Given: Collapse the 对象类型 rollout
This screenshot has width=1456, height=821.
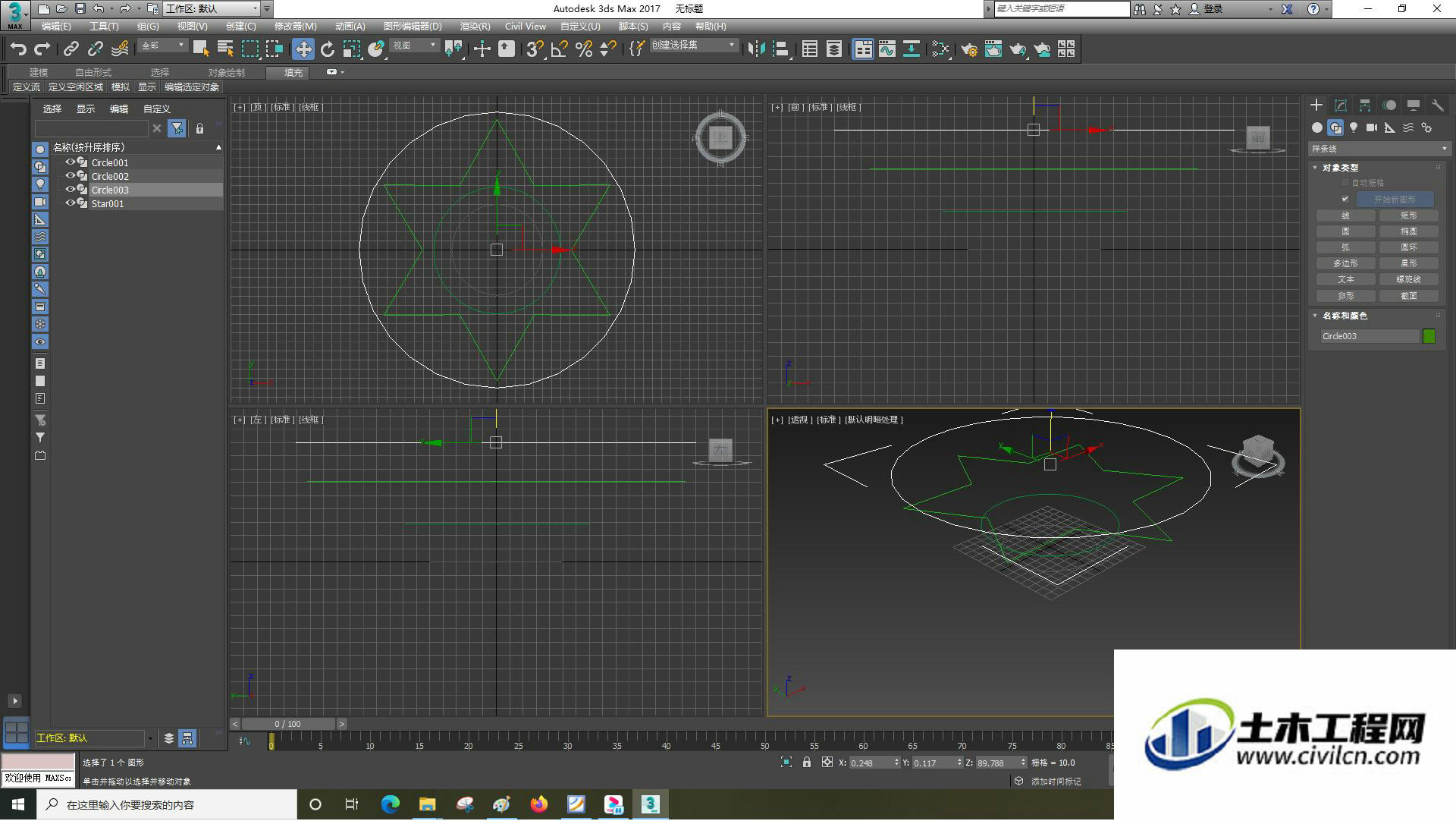Looking at the screenshot, I should pyautogui.click(x=1340, y=168).
